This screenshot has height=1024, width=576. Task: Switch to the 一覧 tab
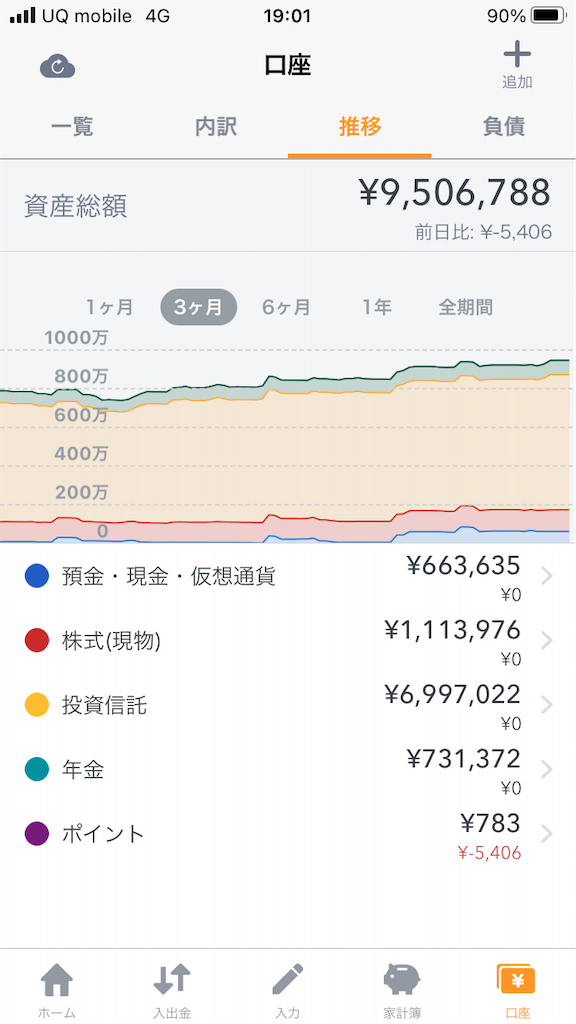(x=72, y=127)
